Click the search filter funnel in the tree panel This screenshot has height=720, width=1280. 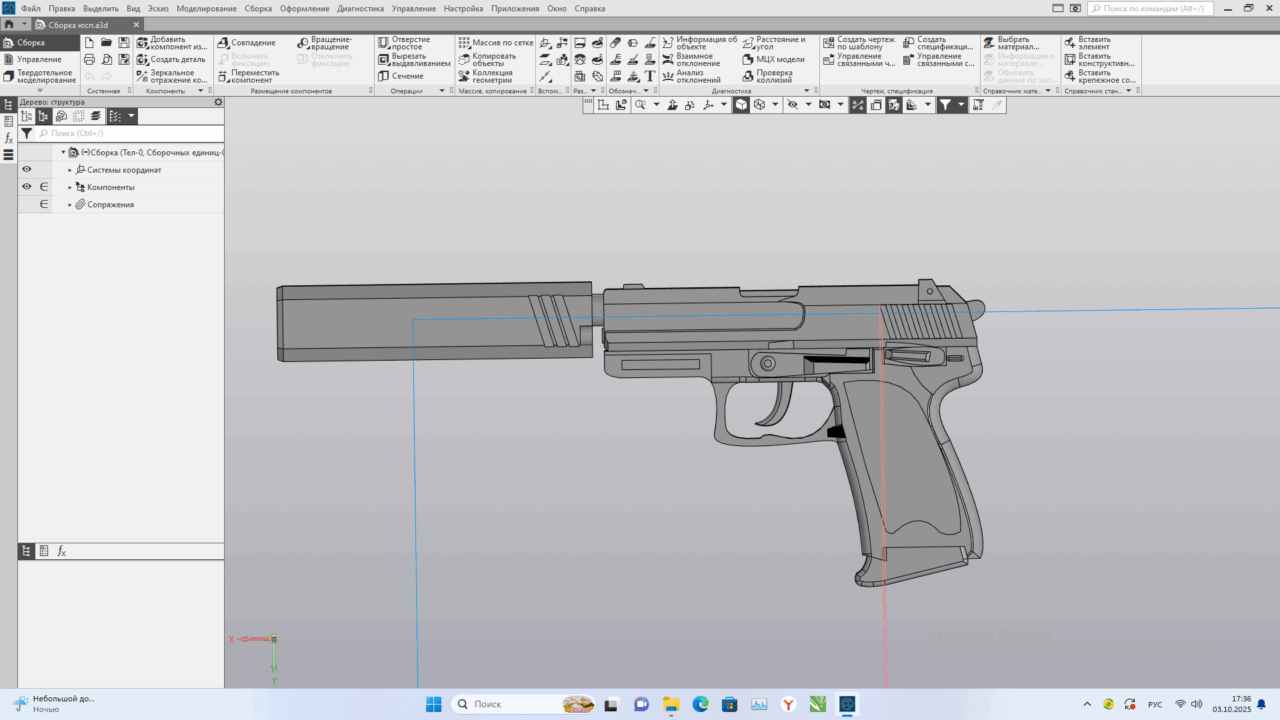[x=27, y=133]
